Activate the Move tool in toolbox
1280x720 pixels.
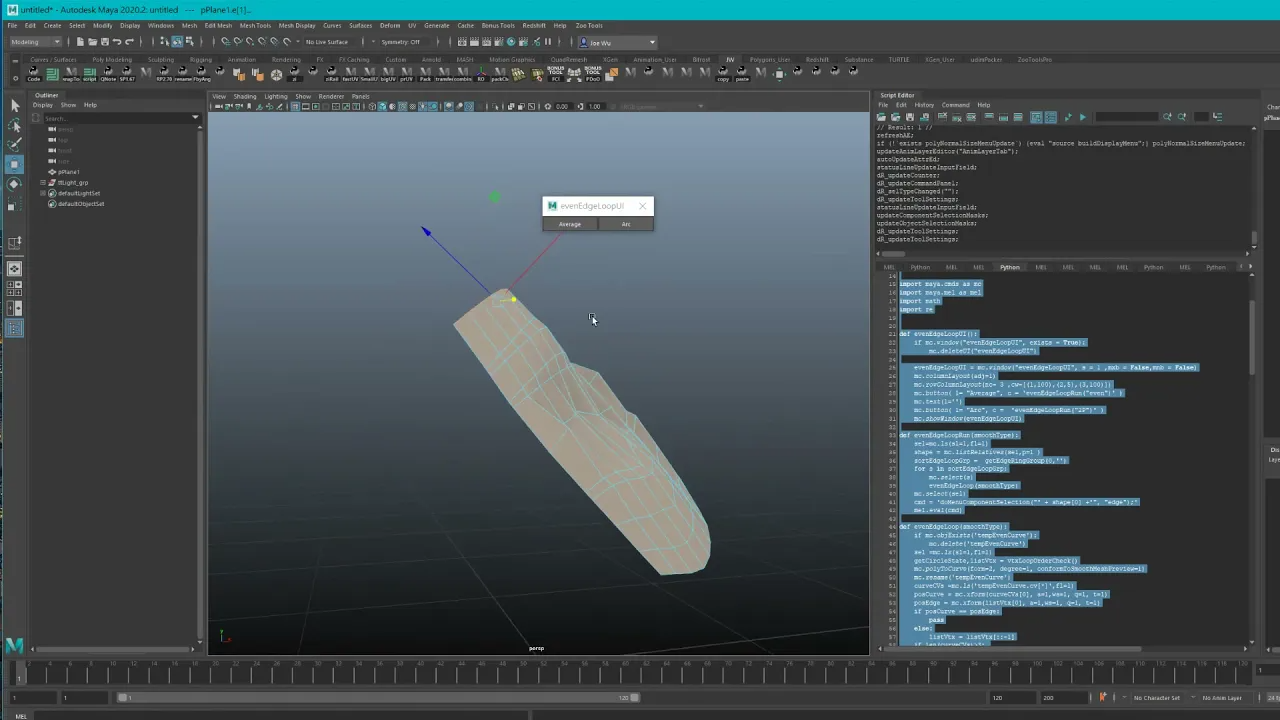click(14, 164)
